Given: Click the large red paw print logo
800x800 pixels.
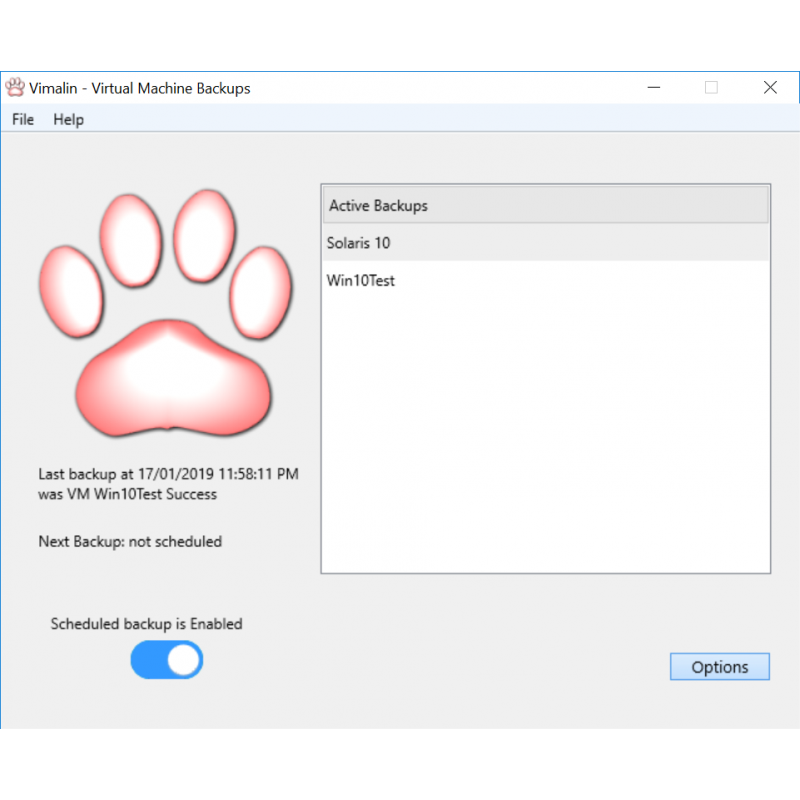Looking at the screenshot, I should click(x=166, y=313).
